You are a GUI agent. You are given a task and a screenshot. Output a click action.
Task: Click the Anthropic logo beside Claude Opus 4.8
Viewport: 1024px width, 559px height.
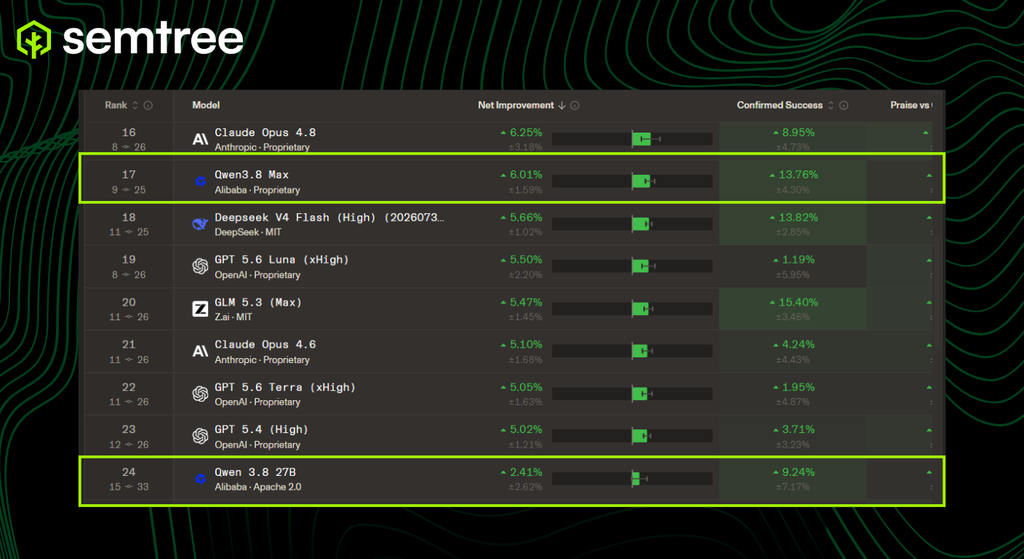(x=200, y=139)
